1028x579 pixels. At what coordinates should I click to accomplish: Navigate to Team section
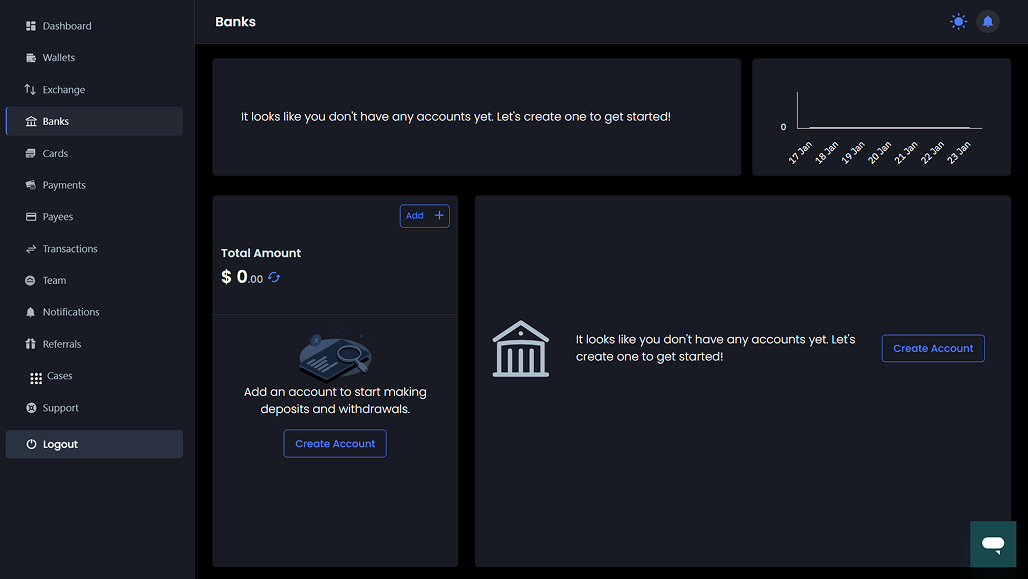click(x=54, y=281)
